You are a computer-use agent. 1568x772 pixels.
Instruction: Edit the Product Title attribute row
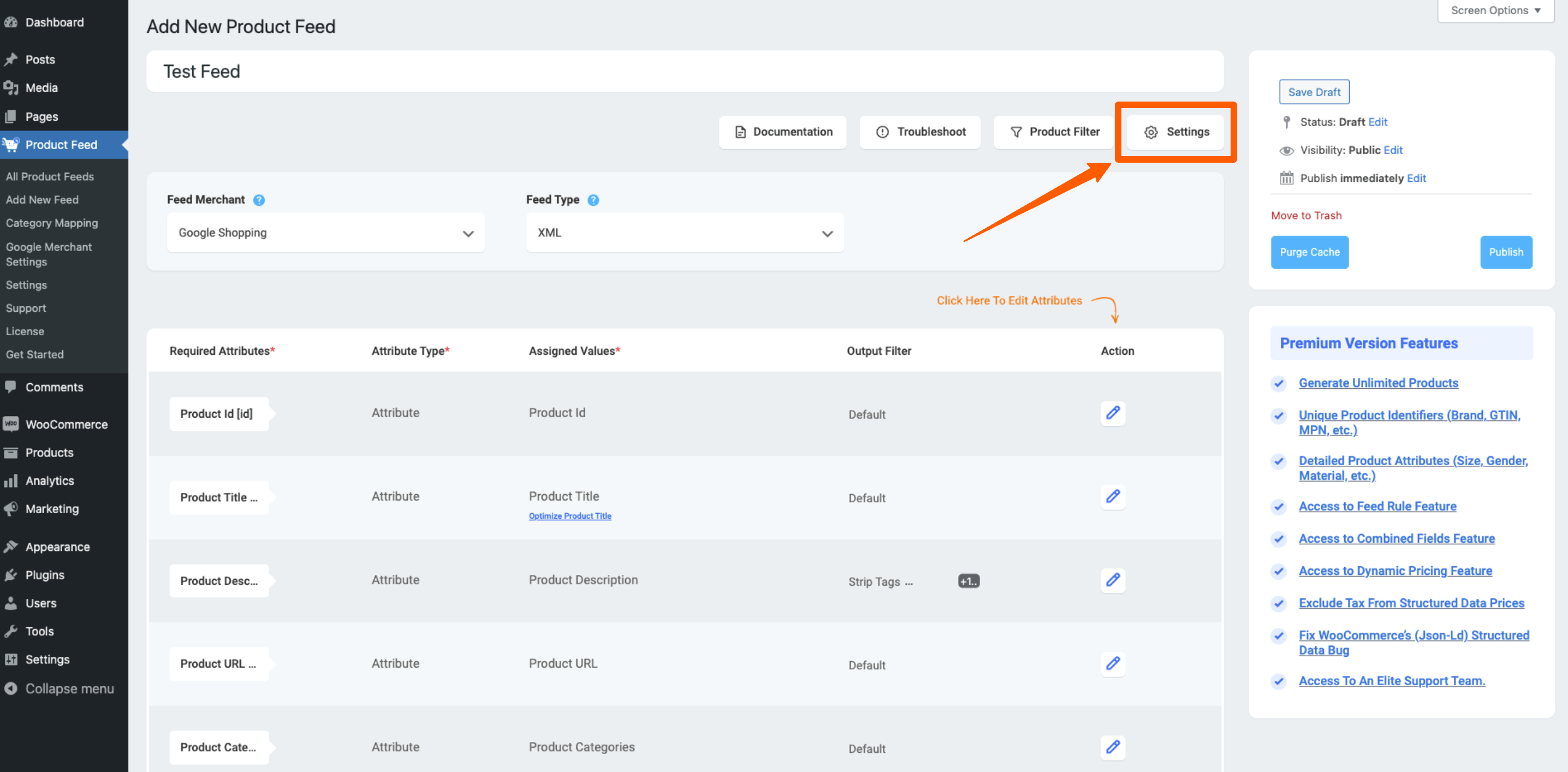(x=1113, y=496)
